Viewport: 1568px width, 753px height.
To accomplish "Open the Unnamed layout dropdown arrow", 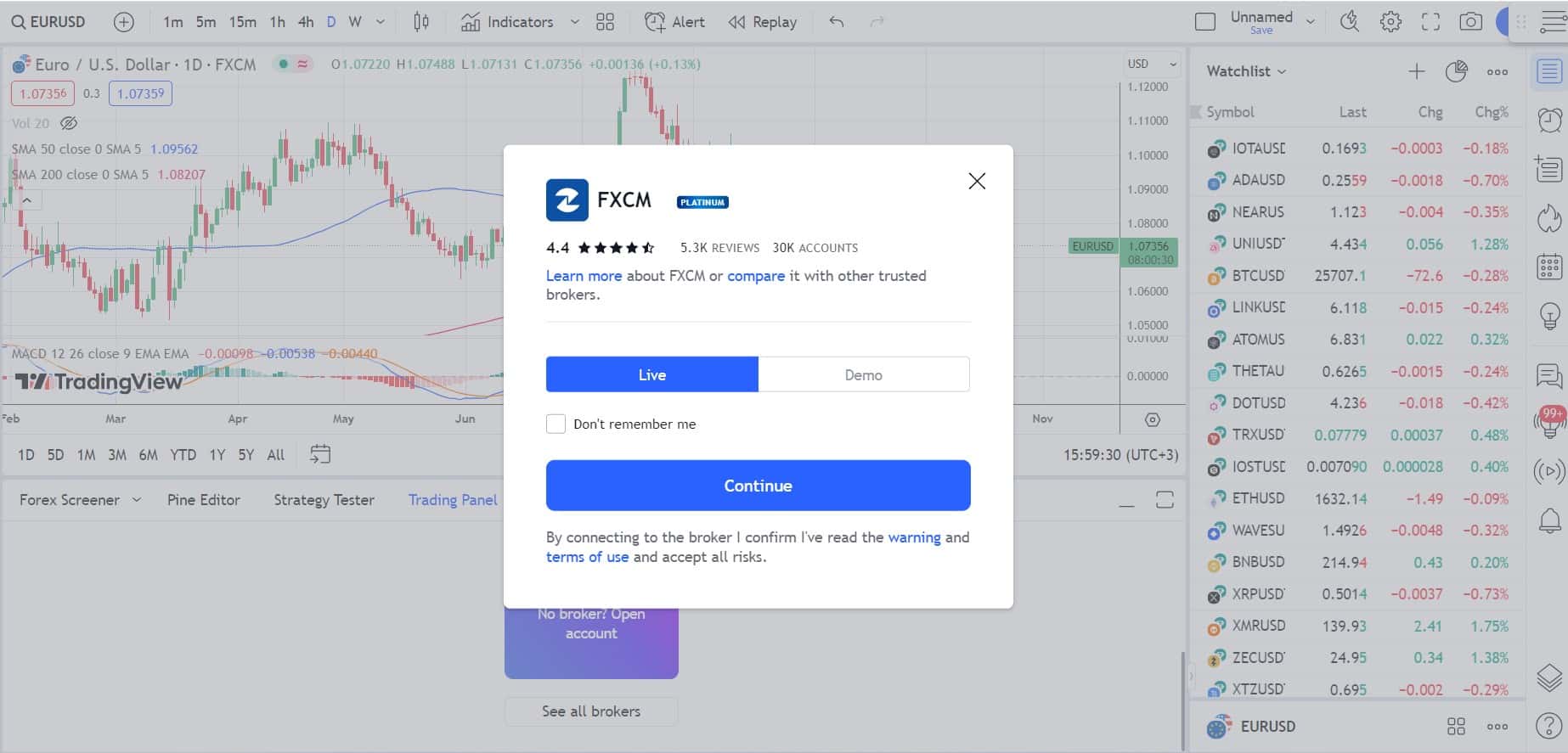I will [1310, 22].
